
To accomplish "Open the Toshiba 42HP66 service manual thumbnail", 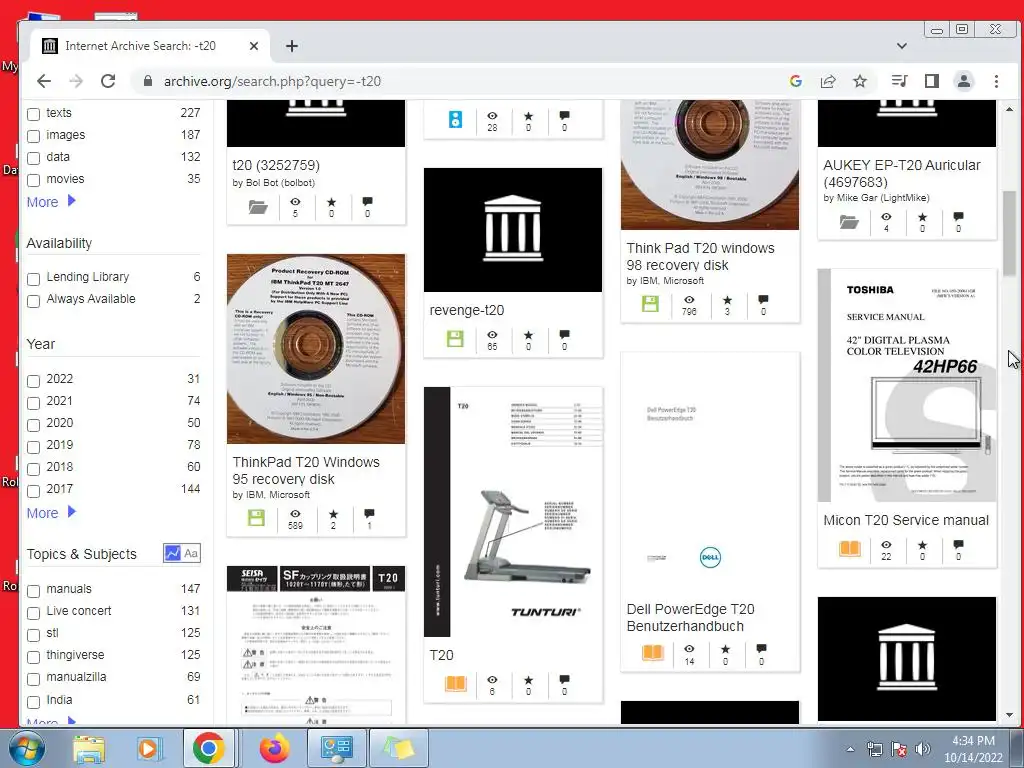I will pyautogui.click(x=906, y=385).
